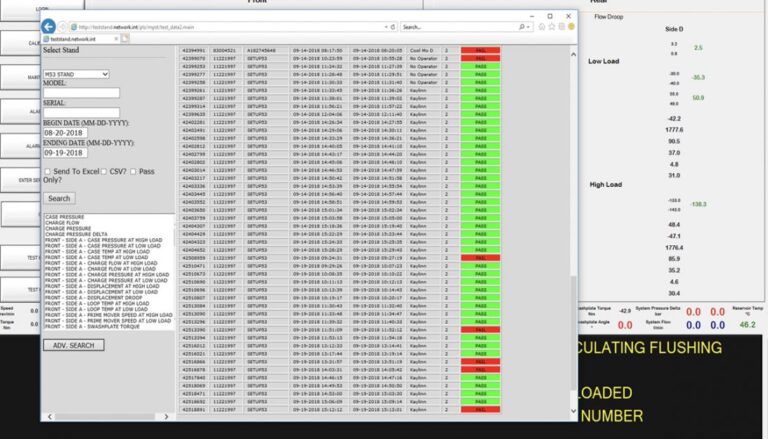
Task: Select CHARGE FLOW in parameter list
Action: tap(62, 223)
